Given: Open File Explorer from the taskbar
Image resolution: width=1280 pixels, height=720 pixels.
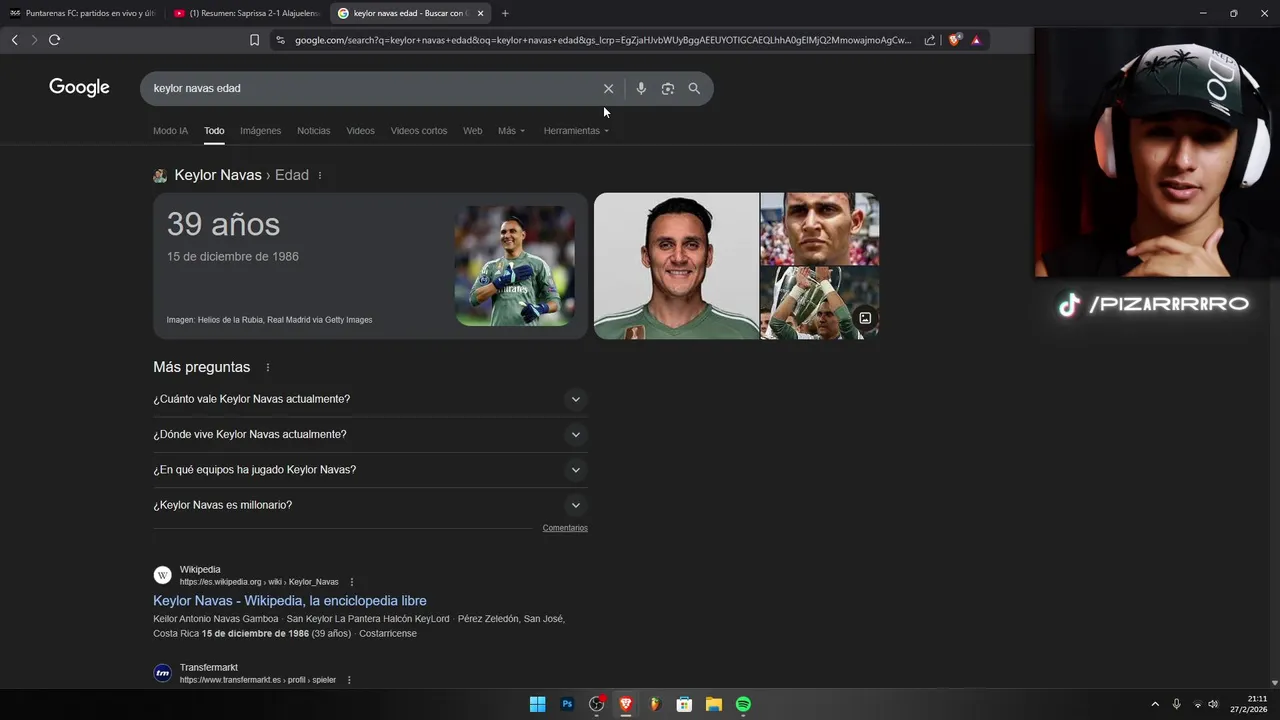Looking at the screenshot, I should [x=713, y=704].
